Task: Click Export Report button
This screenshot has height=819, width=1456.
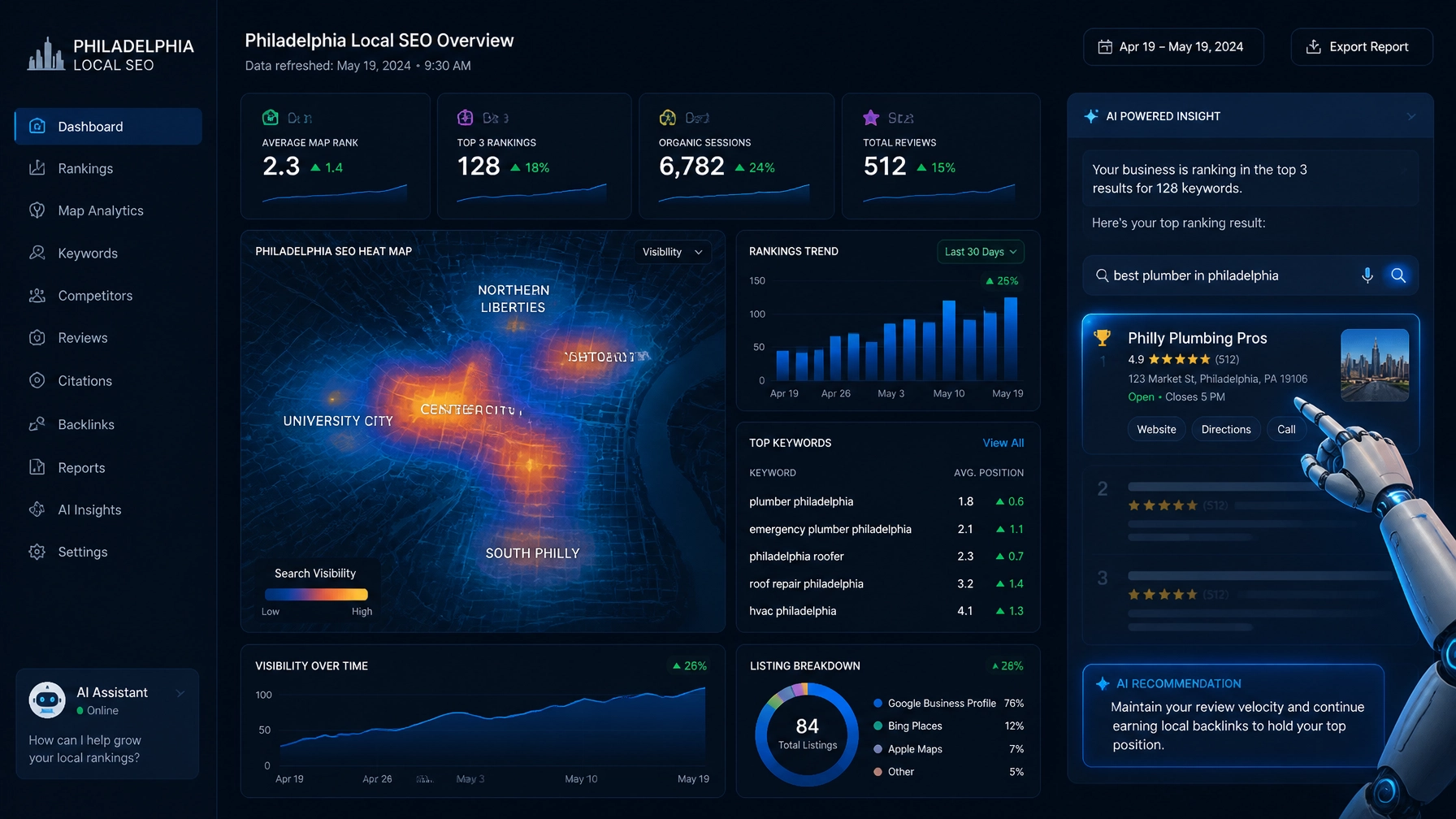Action: (1362, 47)
